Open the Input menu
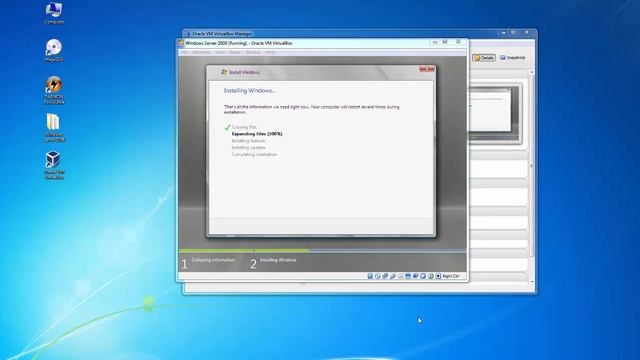 pos(235,52)
